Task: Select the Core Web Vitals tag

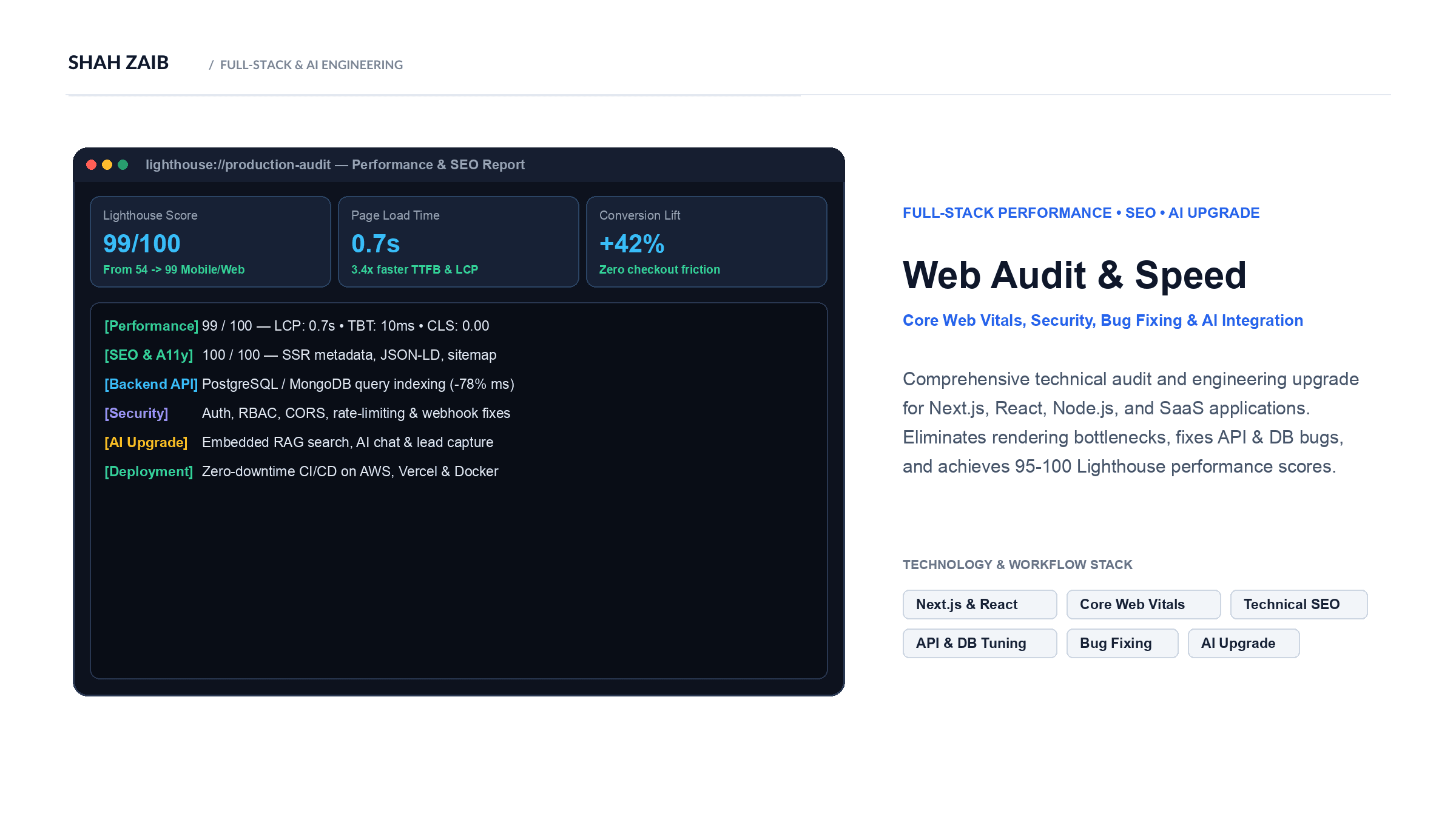Action: click(1144, 604)
